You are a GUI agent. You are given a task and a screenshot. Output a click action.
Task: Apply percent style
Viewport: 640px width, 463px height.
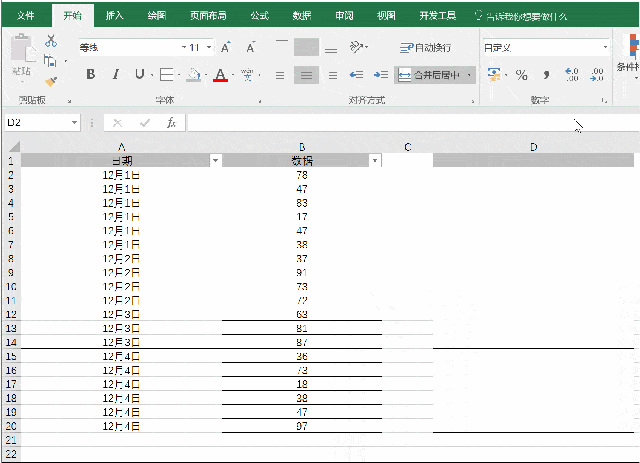tap(521, 75)
